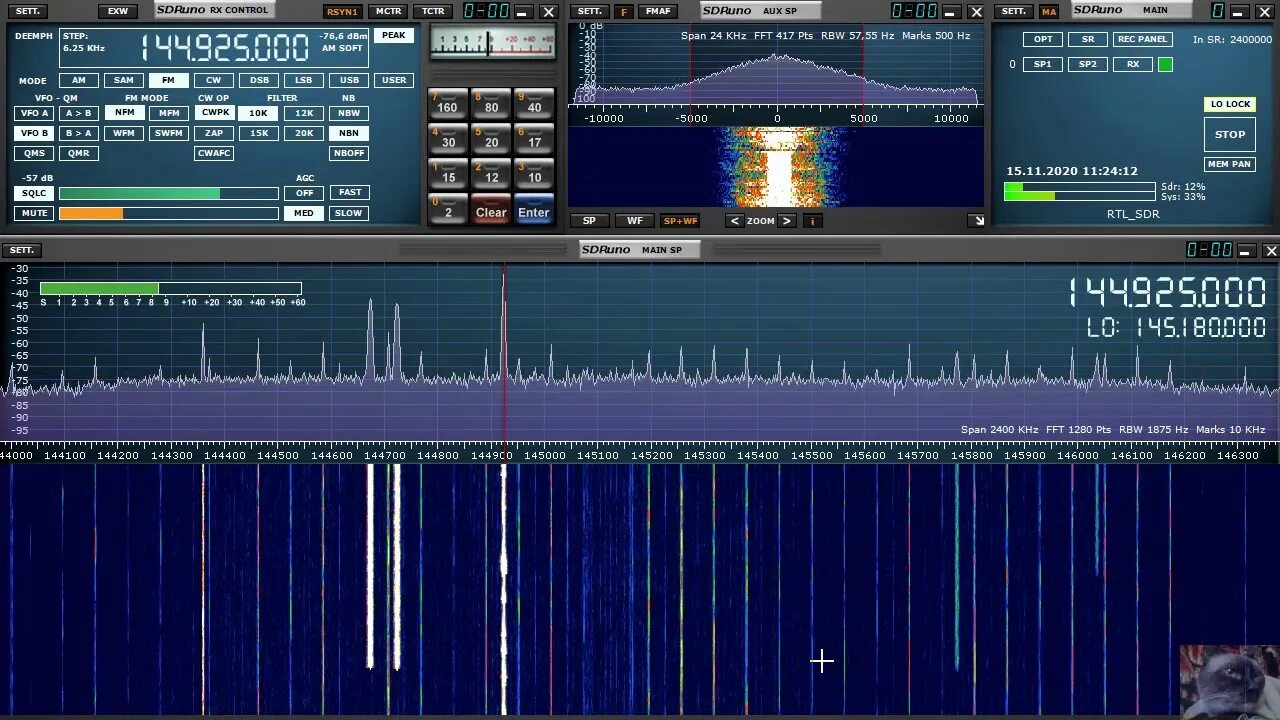Viewport: 1280px width, 720px height.
Task: Select band preset 80 on the keypad
Action: [491, 104]
